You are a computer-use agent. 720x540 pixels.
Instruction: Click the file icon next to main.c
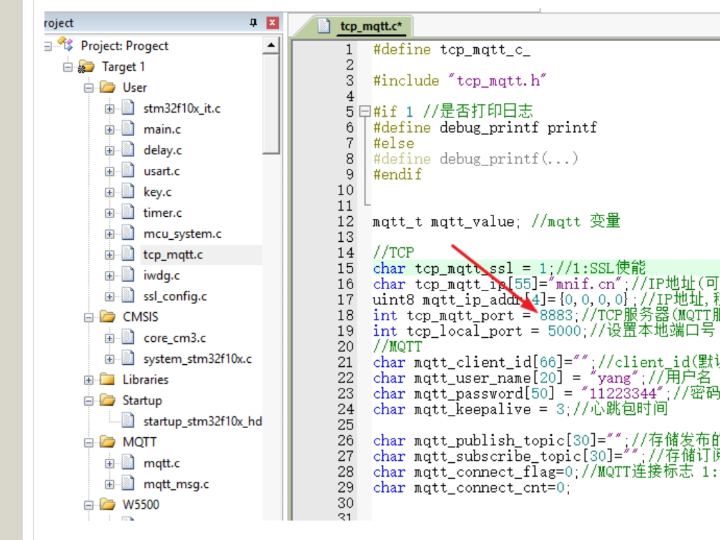click(128, 129)
